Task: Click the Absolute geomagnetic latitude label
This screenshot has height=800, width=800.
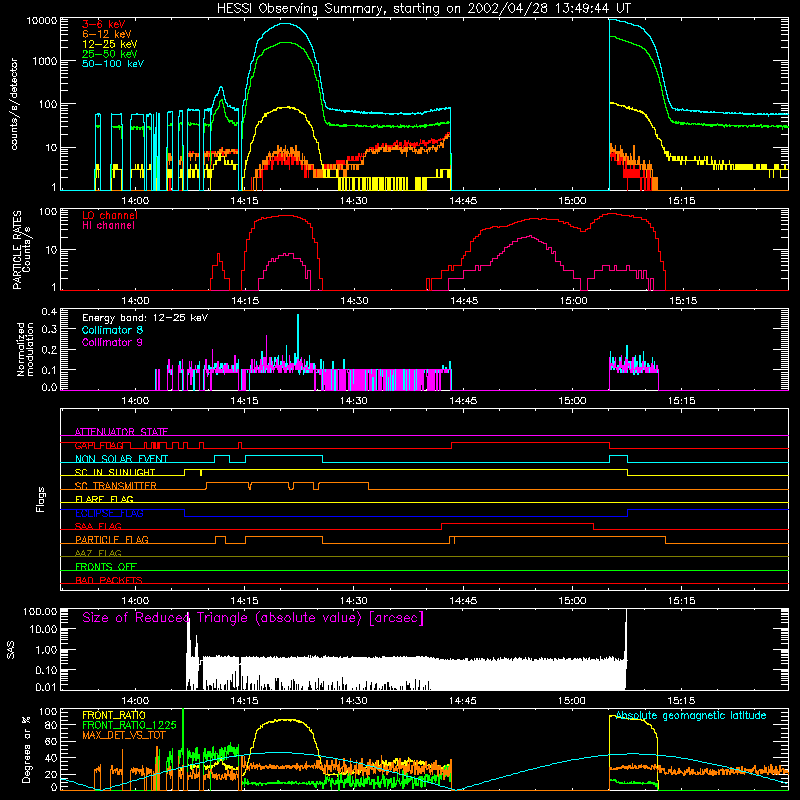Action: (691, 715)
